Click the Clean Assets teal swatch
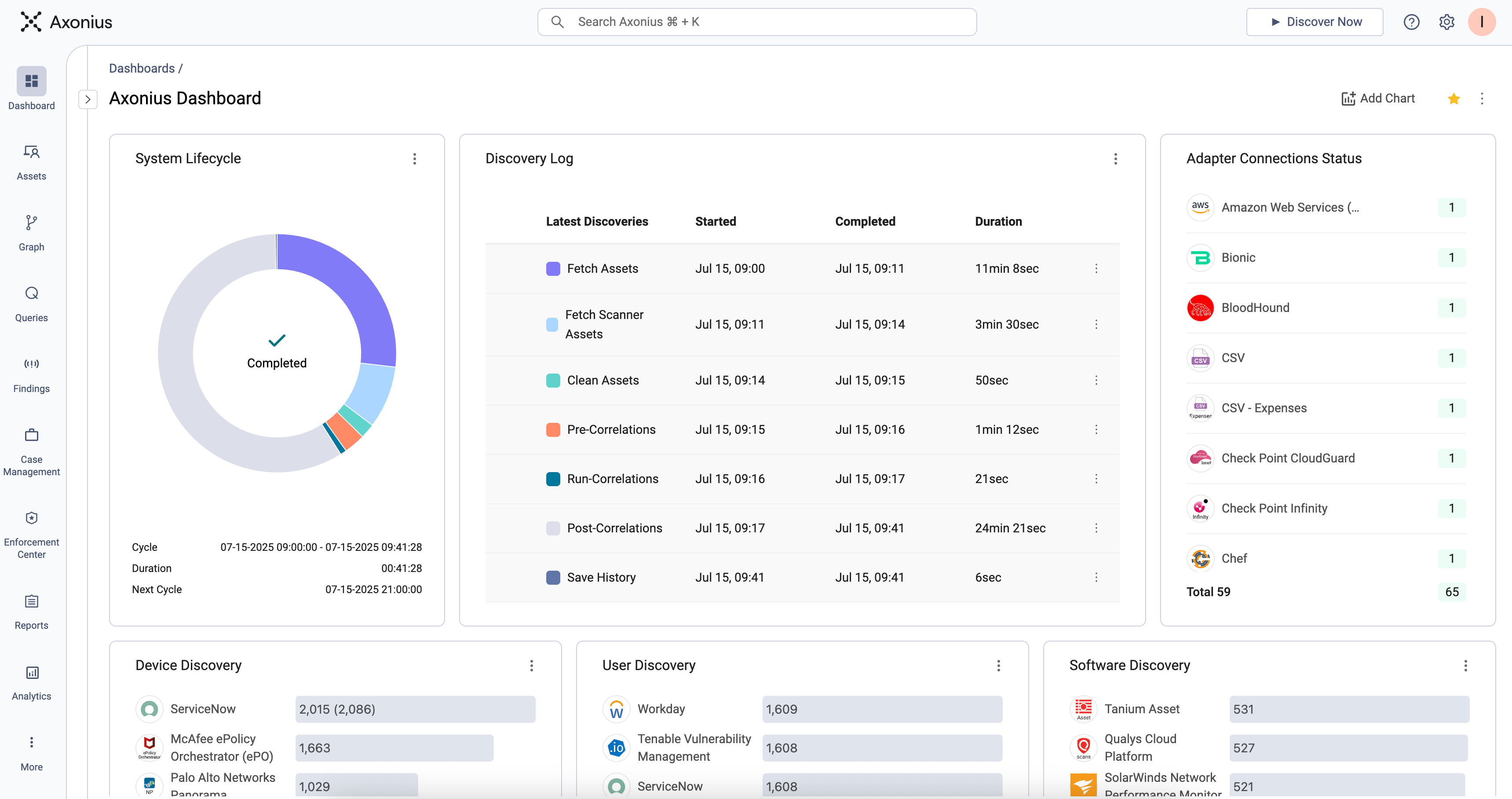Viewport: 1512px width, 799px height. tap(553, 380)
